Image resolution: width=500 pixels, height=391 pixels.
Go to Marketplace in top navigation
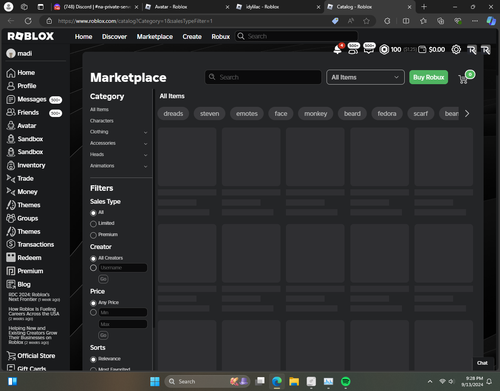tap(155, 37)
